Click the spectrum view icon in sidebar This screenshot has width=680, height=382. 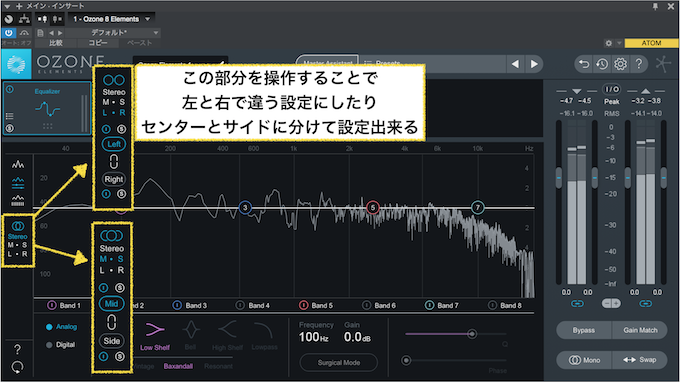(x=18, y=164)
